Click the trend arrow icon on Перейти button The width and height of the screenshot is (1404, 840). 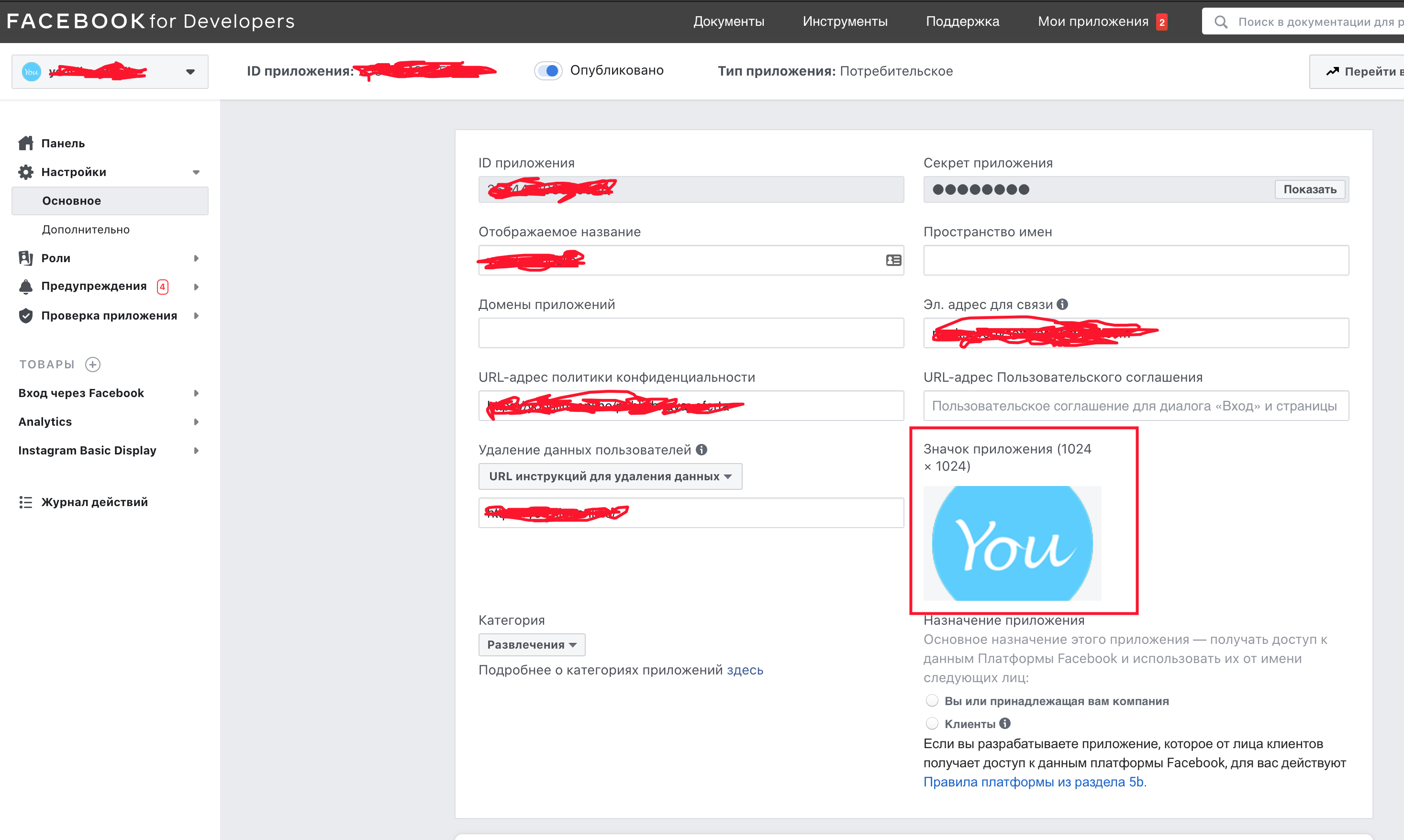point(1333,71)
